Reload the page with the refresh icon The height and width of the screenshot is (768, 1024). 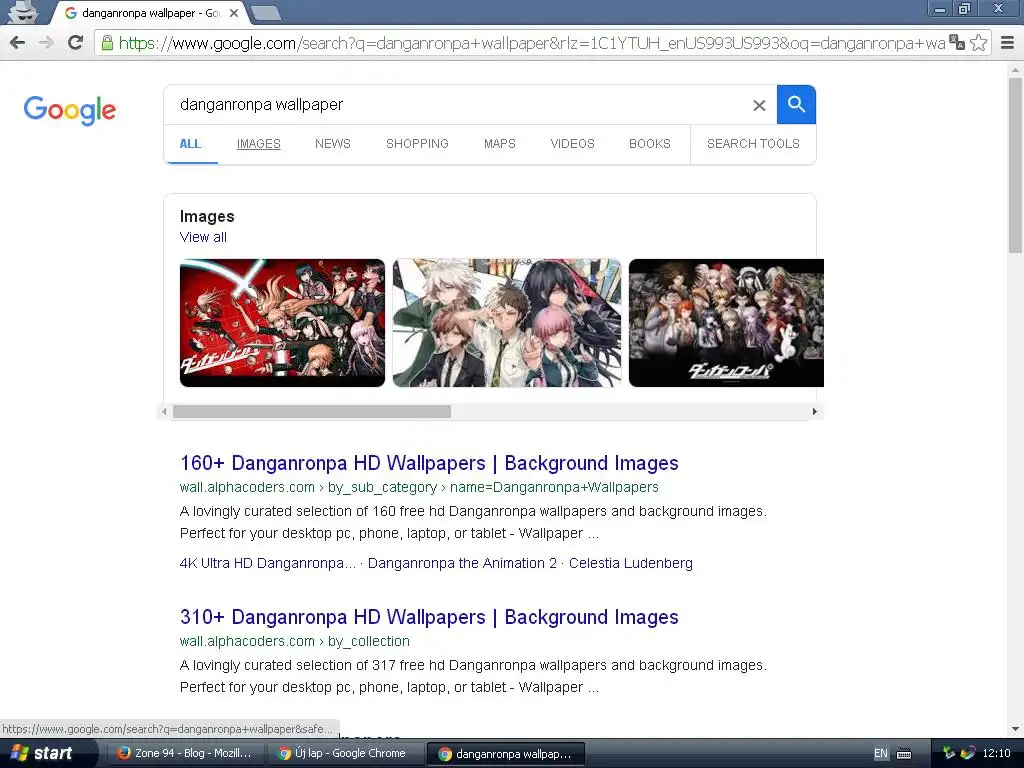pyautogui.click(x=75, y=43)
